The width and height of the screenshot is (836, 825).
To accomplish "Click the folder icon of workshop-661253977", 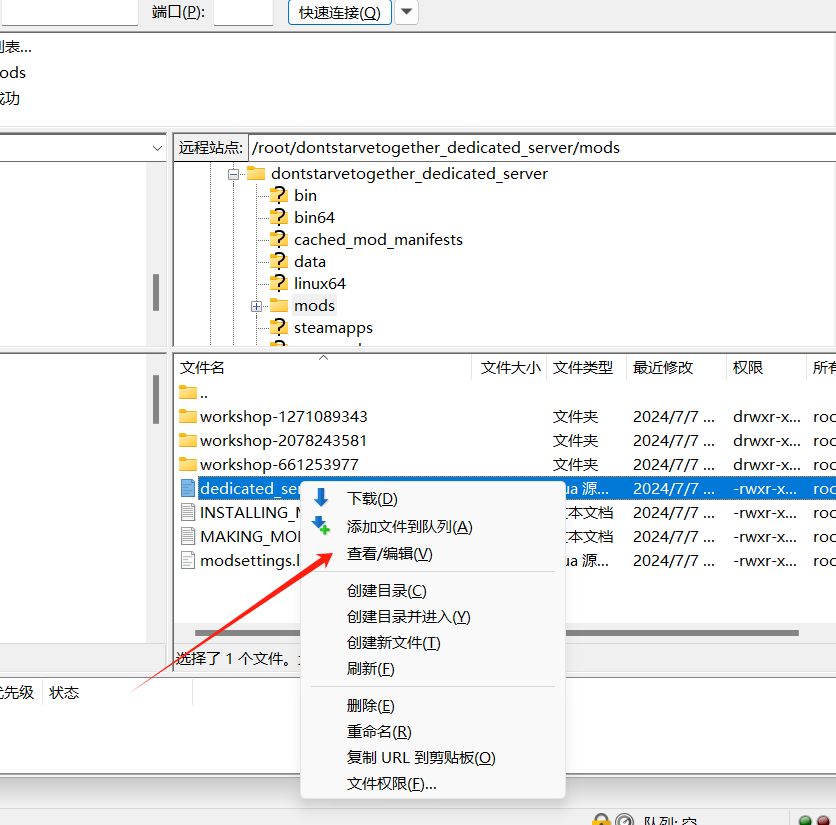I will click(x=188, y=464).
